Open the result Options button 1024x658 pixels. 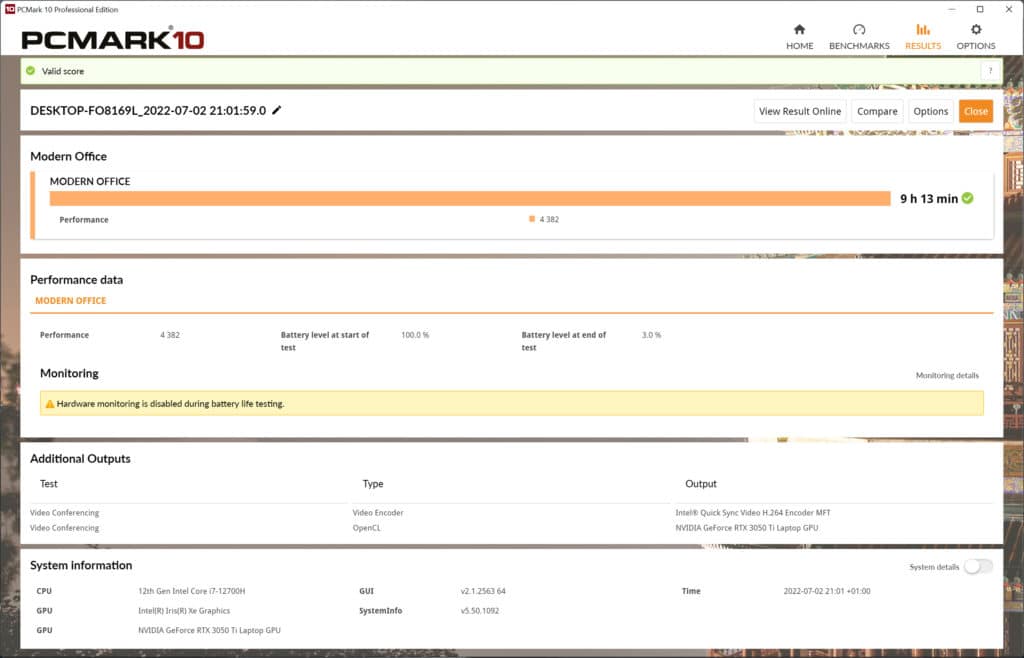point(931,111)
